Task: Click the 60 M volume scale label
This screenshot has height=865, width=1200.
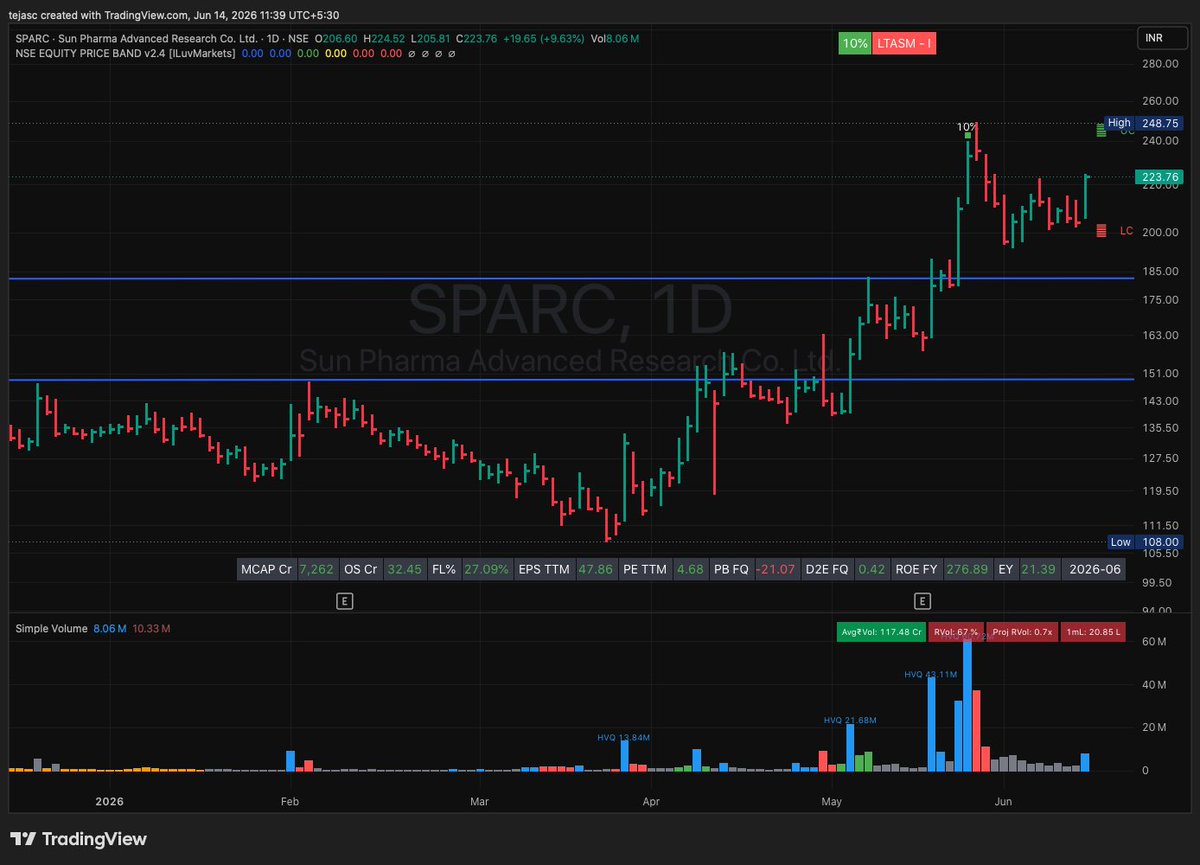Action: [x=1154, y=641]
